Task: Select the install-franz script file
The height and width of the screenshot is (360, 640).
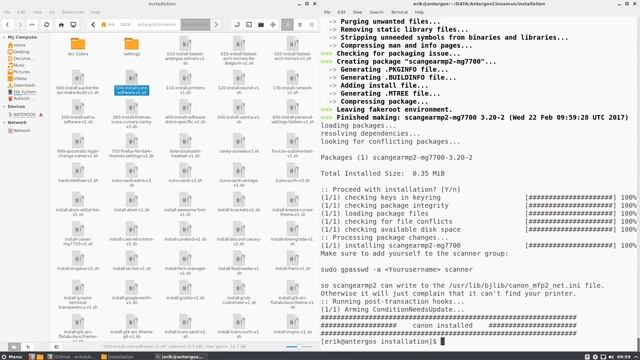Action: pyautogui.click(x=293, y=261)
